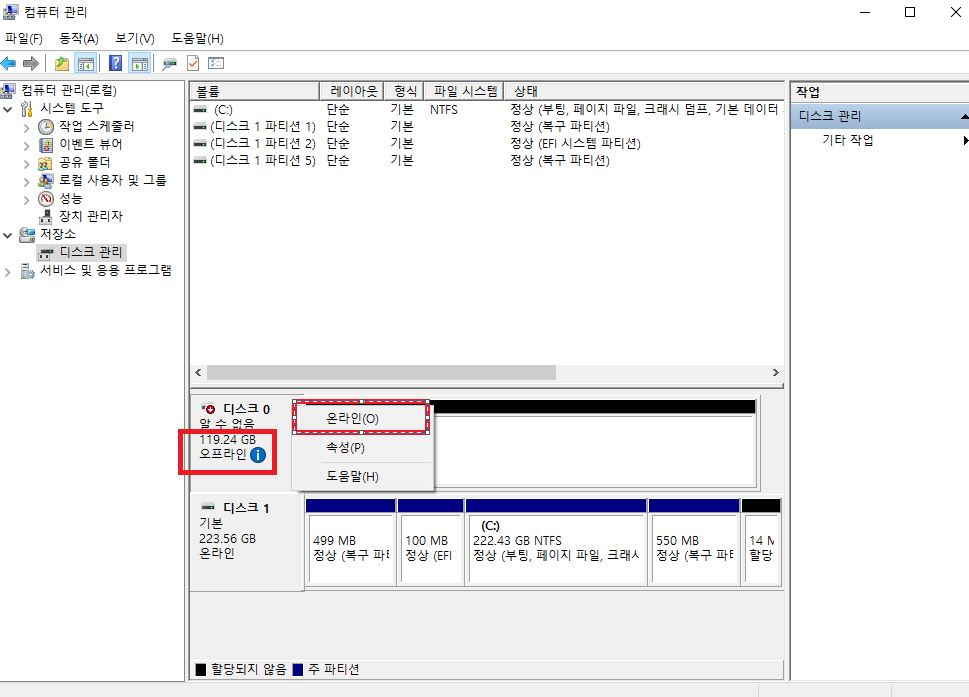This screenshot has height=697, width=969.
Task: Choose 온라인(O) from the context menu
Action: pos(362,418)
